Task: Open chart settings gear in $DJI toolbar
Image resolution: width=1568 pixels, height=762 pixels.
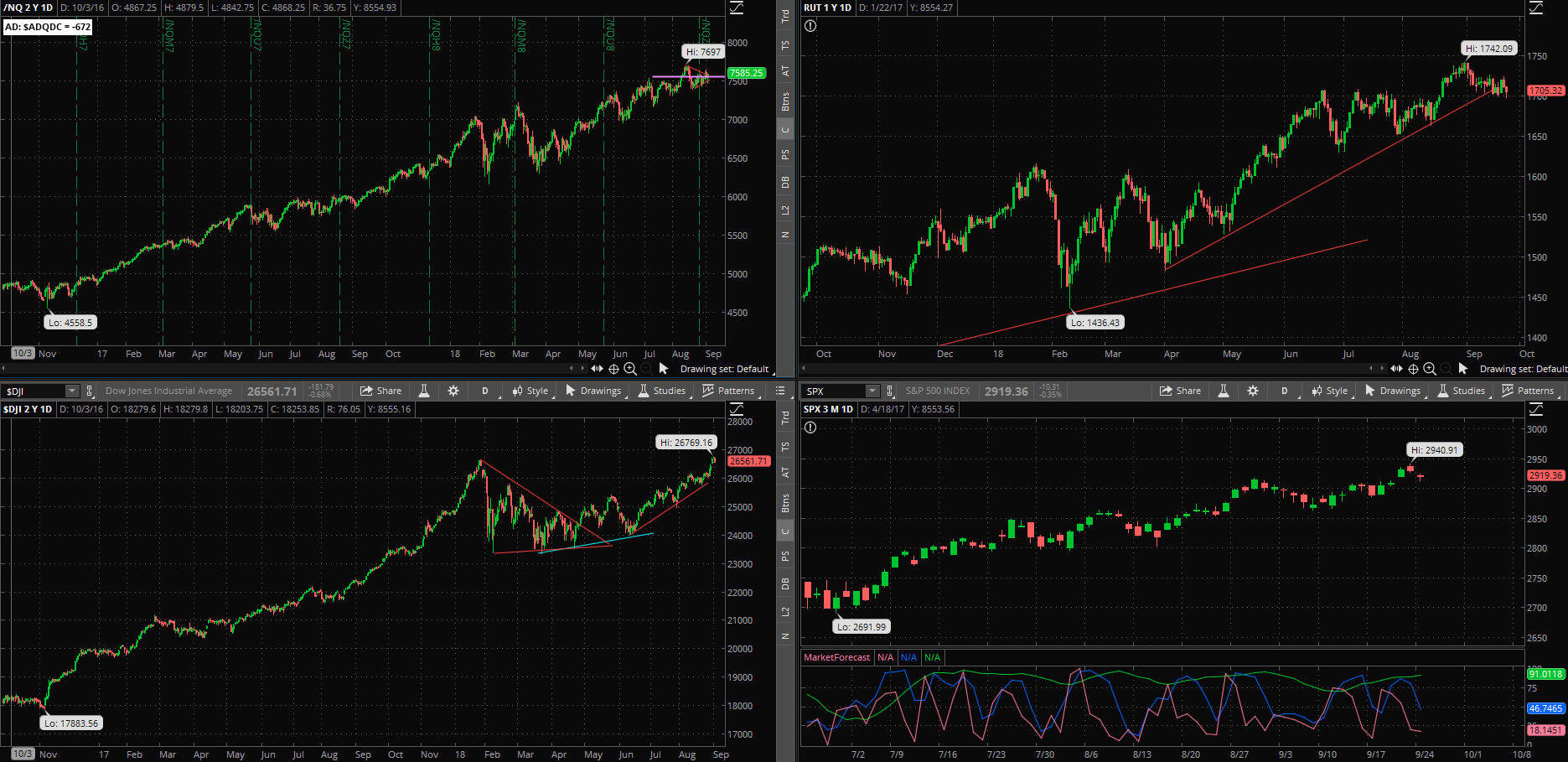Action: pos(453,391)
